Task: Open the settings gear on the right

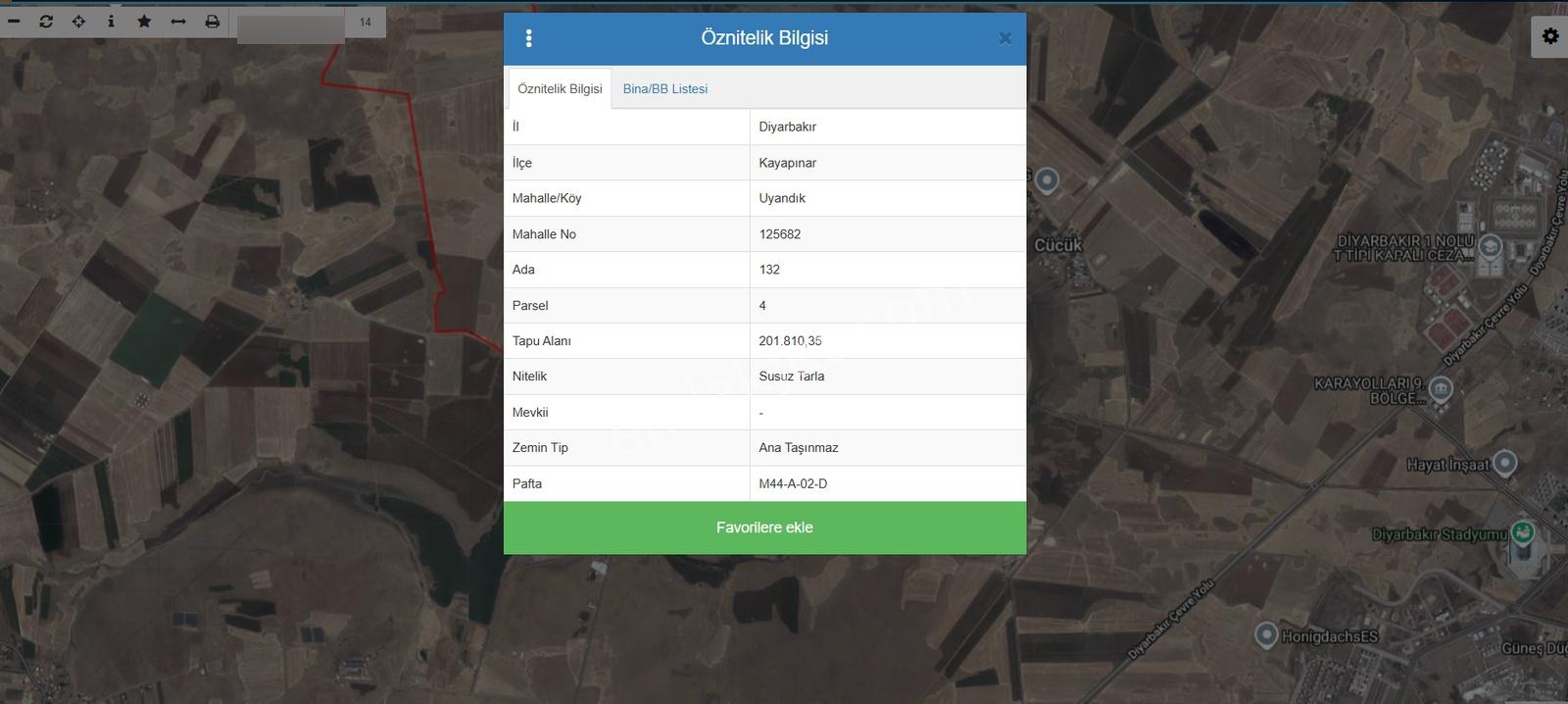Action: [x=1549, y=36]
